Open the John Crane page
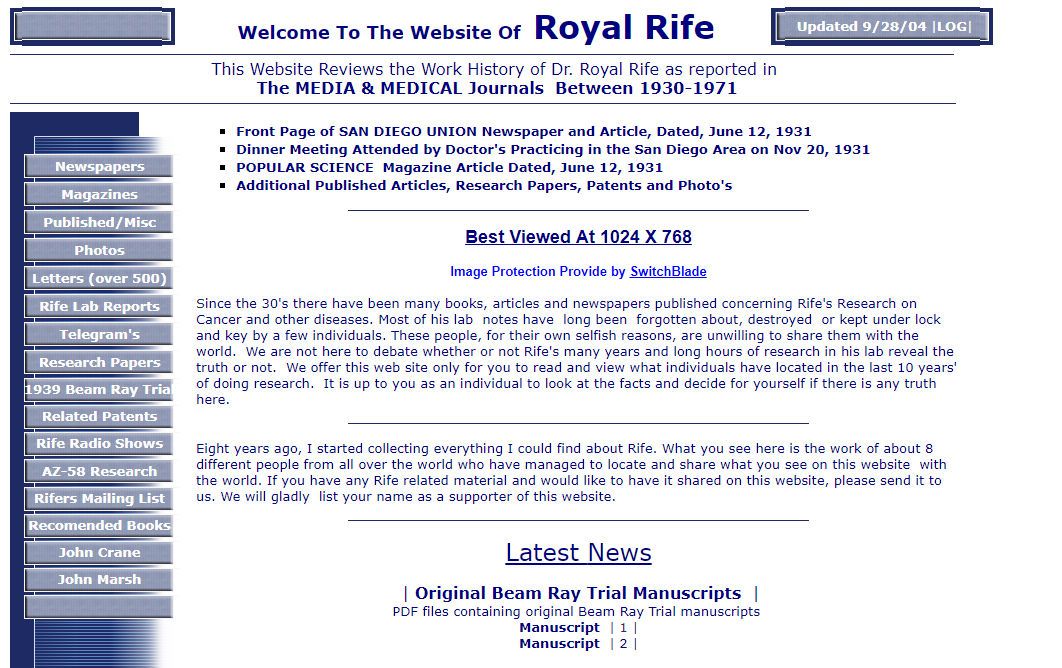1062x668 pixels. point(99,553)
